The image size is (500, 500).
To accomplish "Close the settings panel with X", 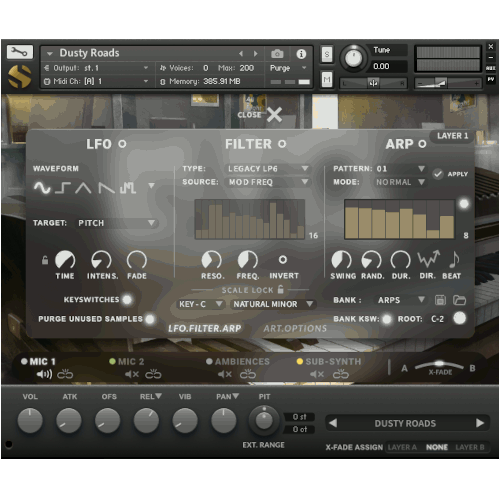I will click(274, 115).
